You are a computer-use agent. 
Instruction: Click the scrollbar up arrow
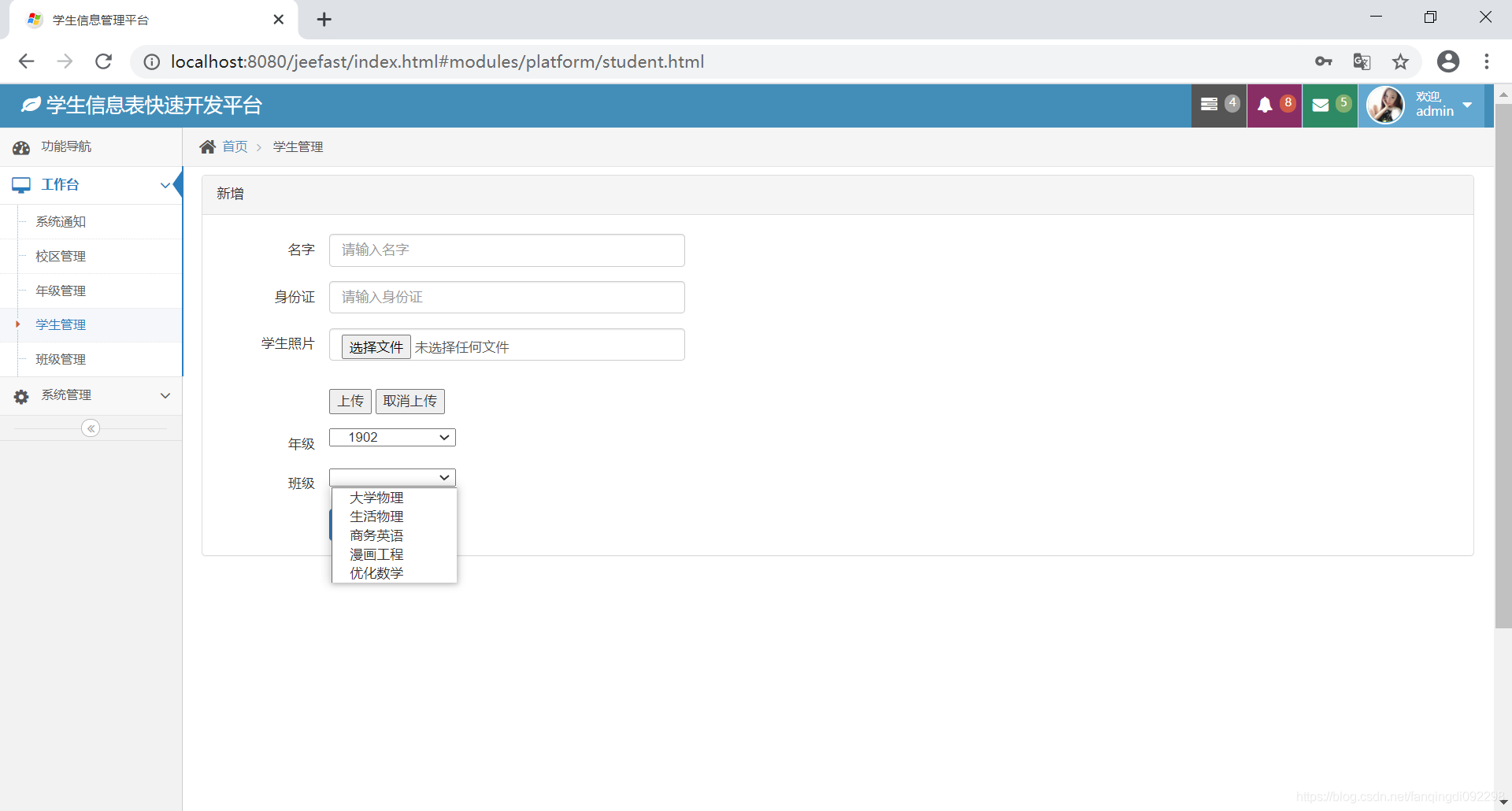1503,94
